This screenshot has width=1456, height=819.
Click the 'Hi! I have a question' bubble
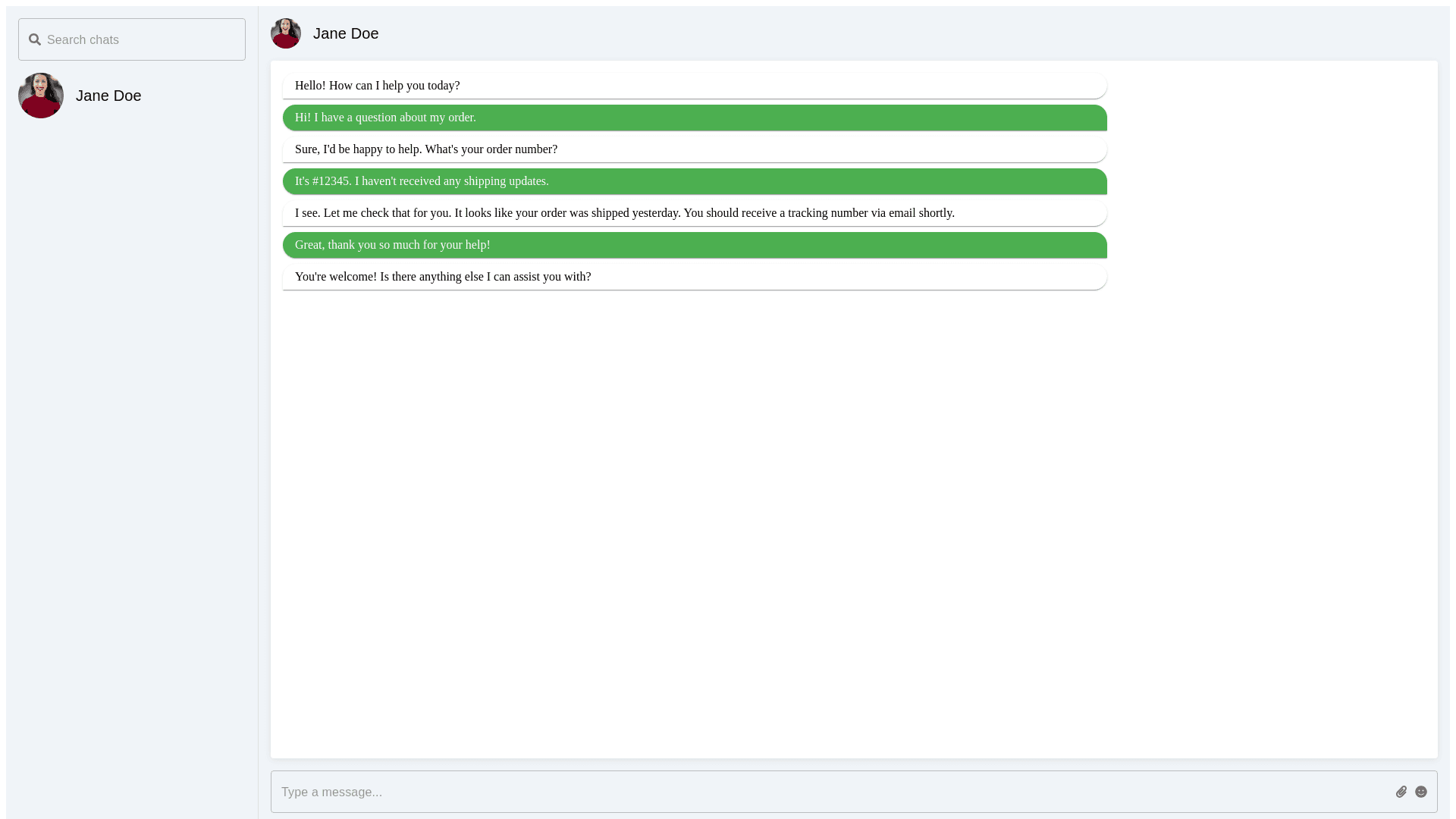point(385,118)
